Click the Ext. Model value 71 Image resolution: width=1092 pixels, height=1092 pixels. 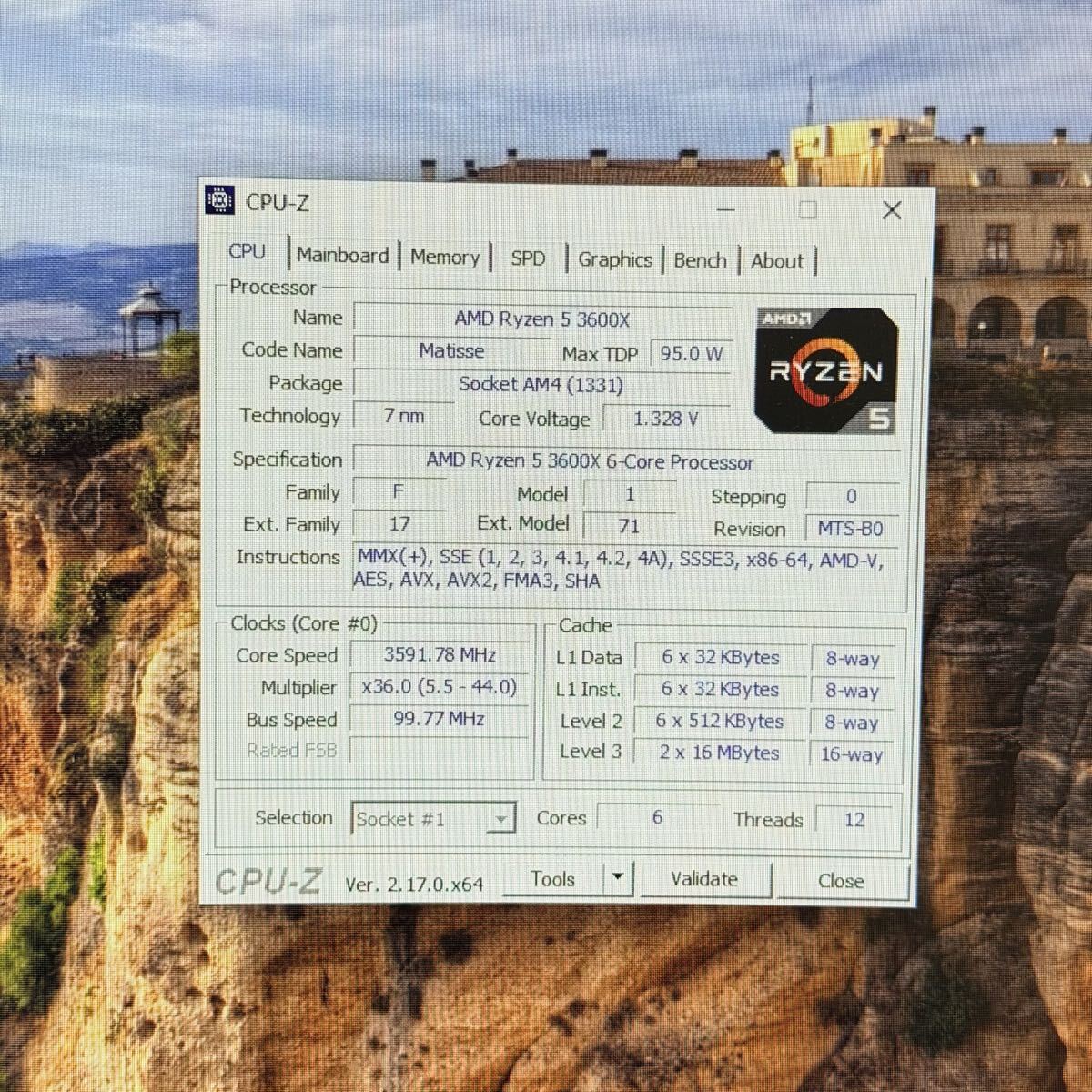click(x=629, y=526)
